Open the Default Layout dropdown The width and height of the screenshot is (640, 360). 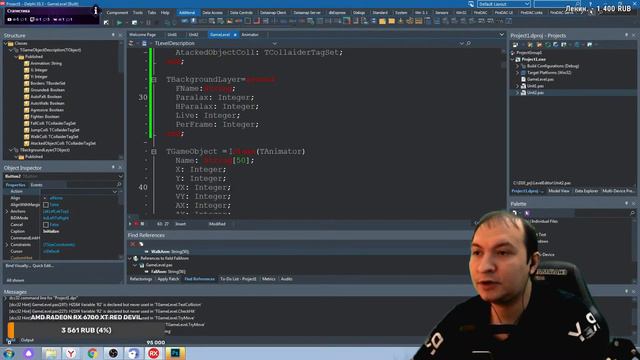pos(504,4)
